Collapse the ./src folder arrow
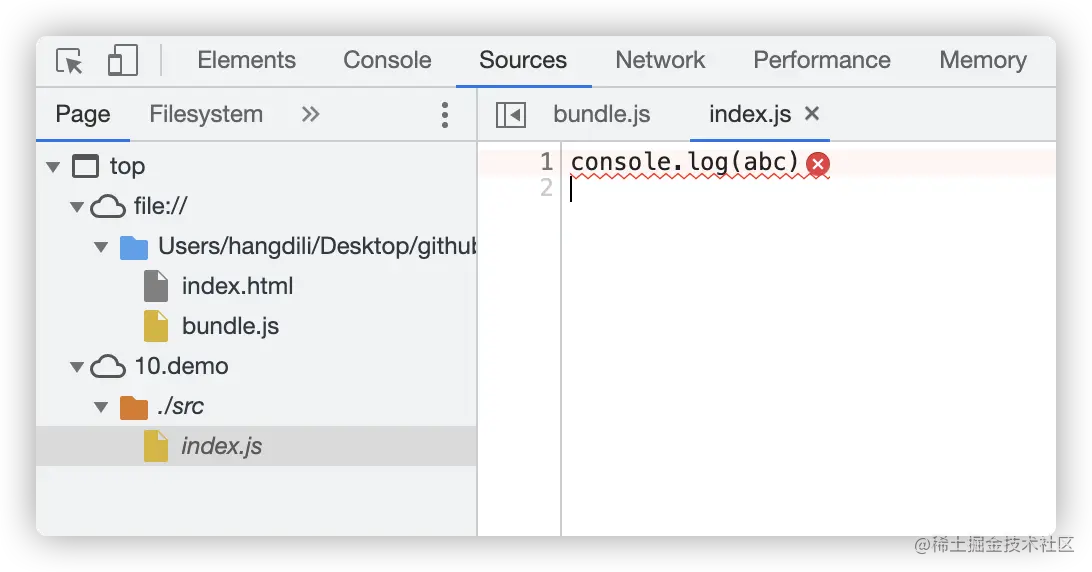Viewport: 1092px width, 572px height. click(101, 408)
